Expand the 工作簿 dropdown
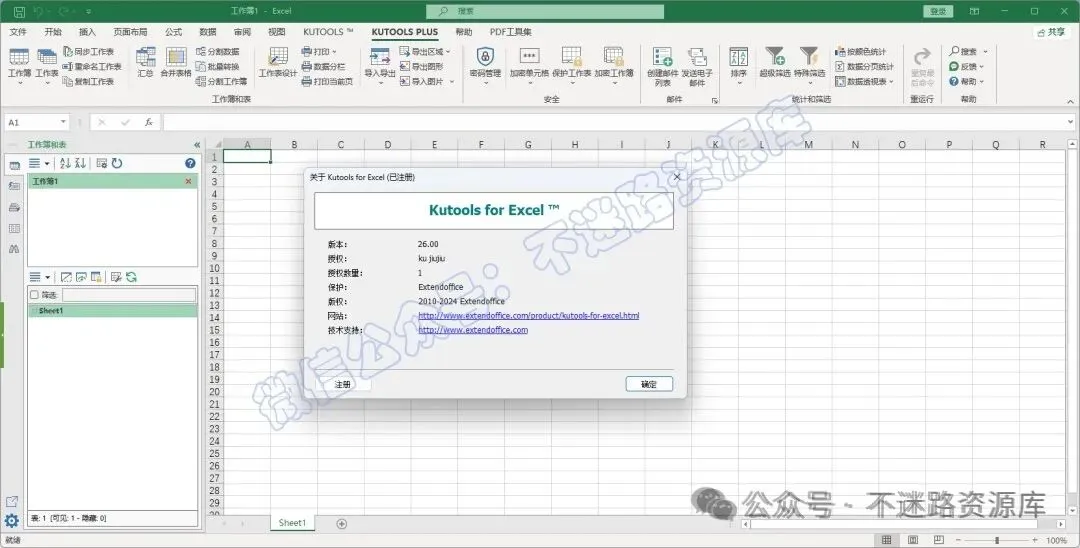 pos(19,83)
